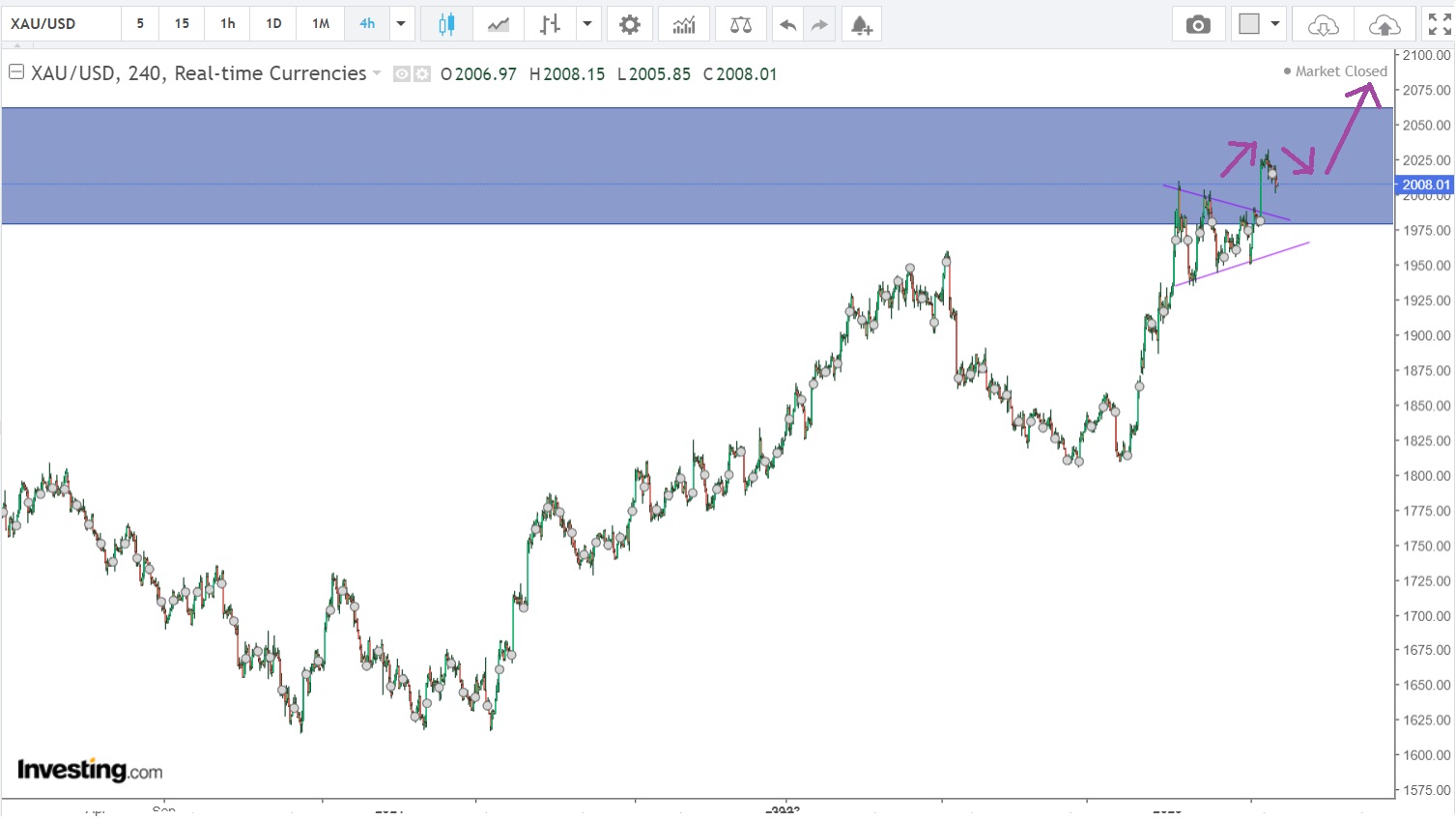Click the 1575.00 price axis label
The width and height of the screenshot is (1456, 821).
coord(1426,790)
